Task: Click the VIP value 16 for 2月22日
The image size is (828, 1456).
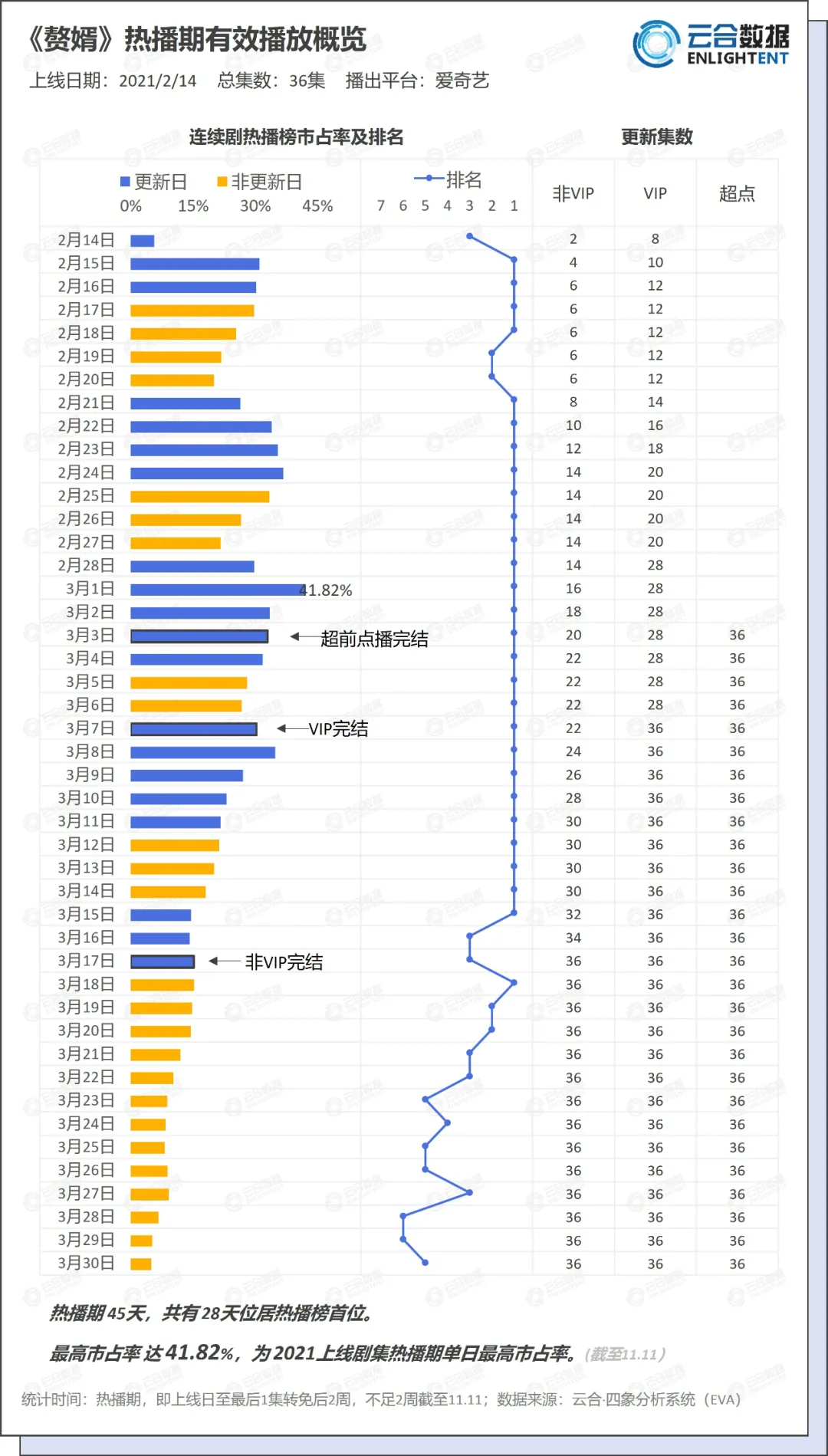Action: pyautogui.click(x=655, y=426)
